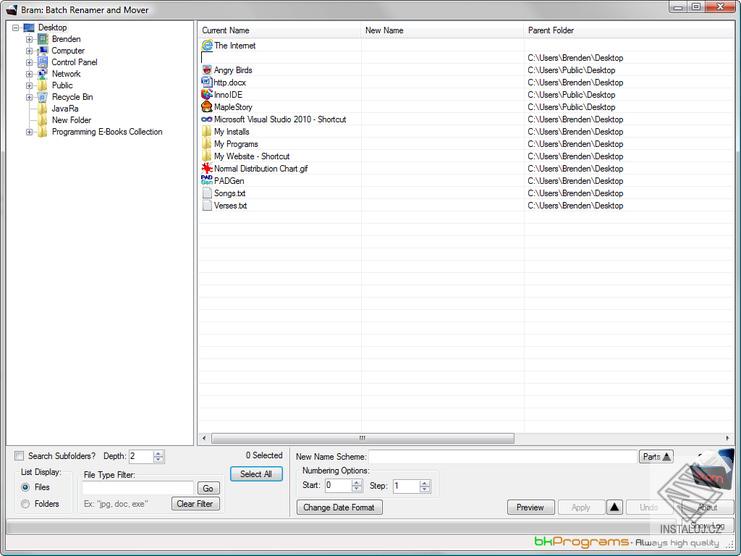Increase the numbering Step spinner

425,482
